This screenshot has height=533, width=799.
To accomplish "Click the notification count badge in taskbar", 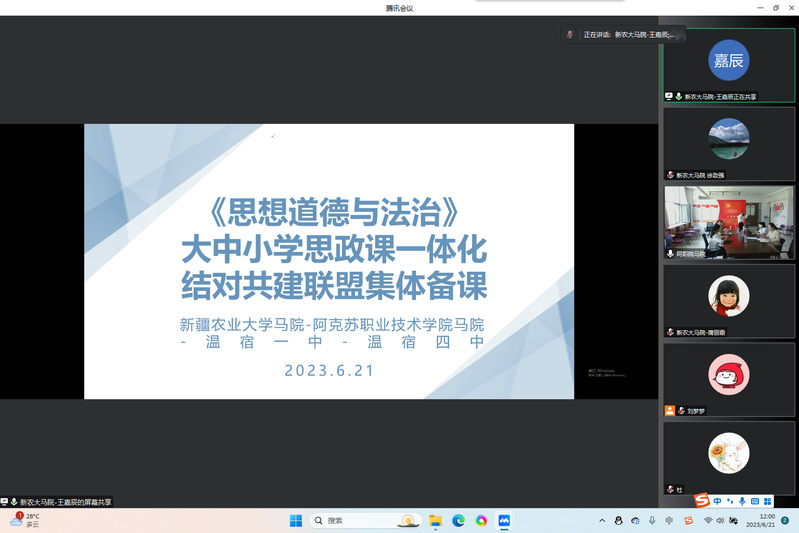I will (785, 520).
